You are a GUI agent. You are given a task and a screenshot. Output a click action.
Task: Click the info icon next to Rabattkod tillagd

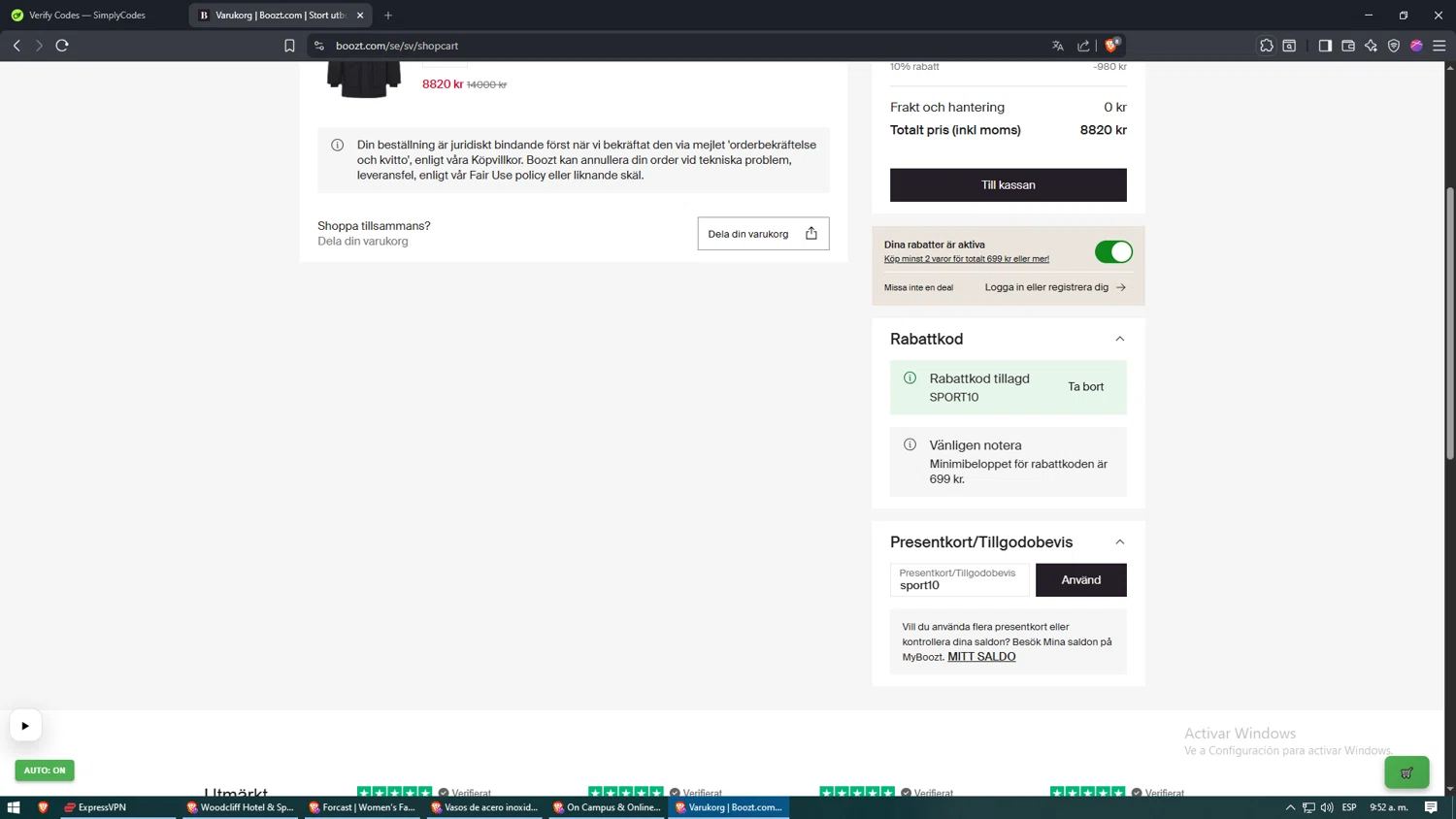pos(910,378)
